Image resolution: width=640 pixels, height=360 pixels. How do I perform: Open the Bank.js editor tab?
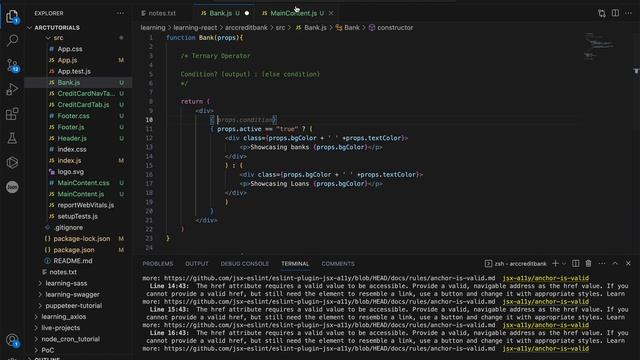click(x=224, y=13)
